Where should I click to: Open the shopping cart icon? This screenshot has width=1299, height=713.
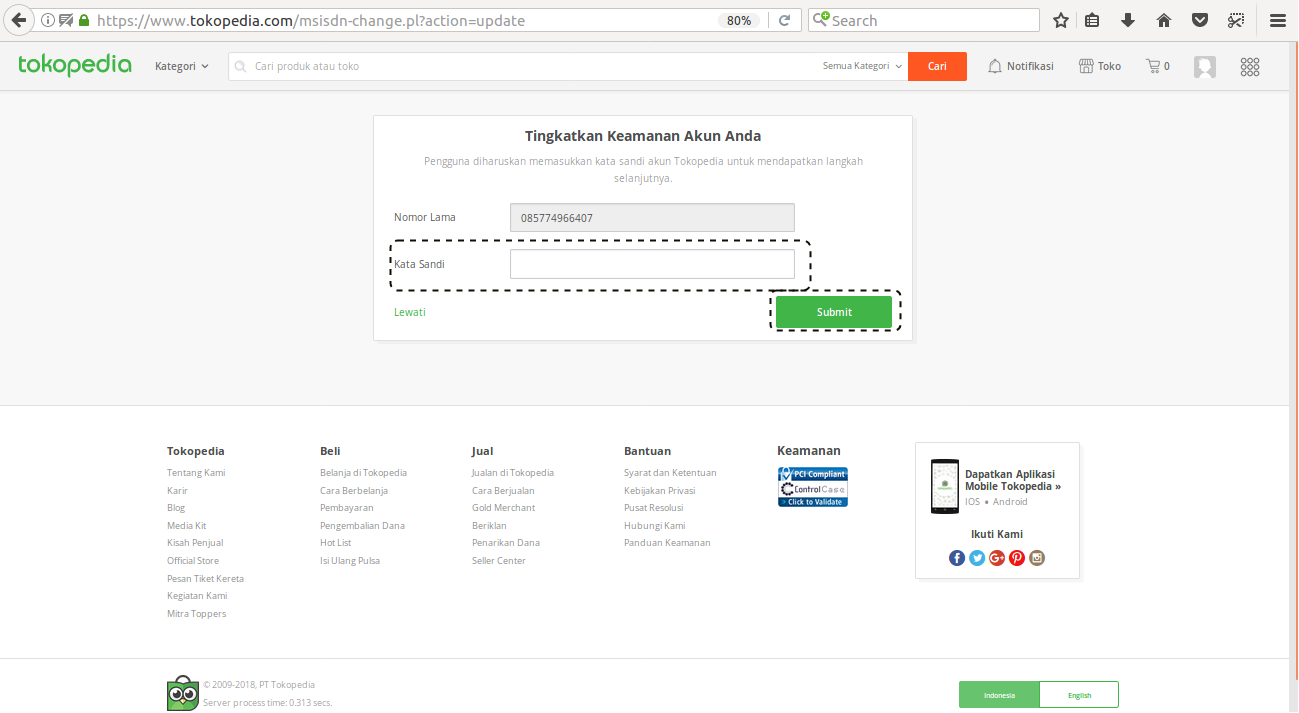click(x=1158, y=66)
